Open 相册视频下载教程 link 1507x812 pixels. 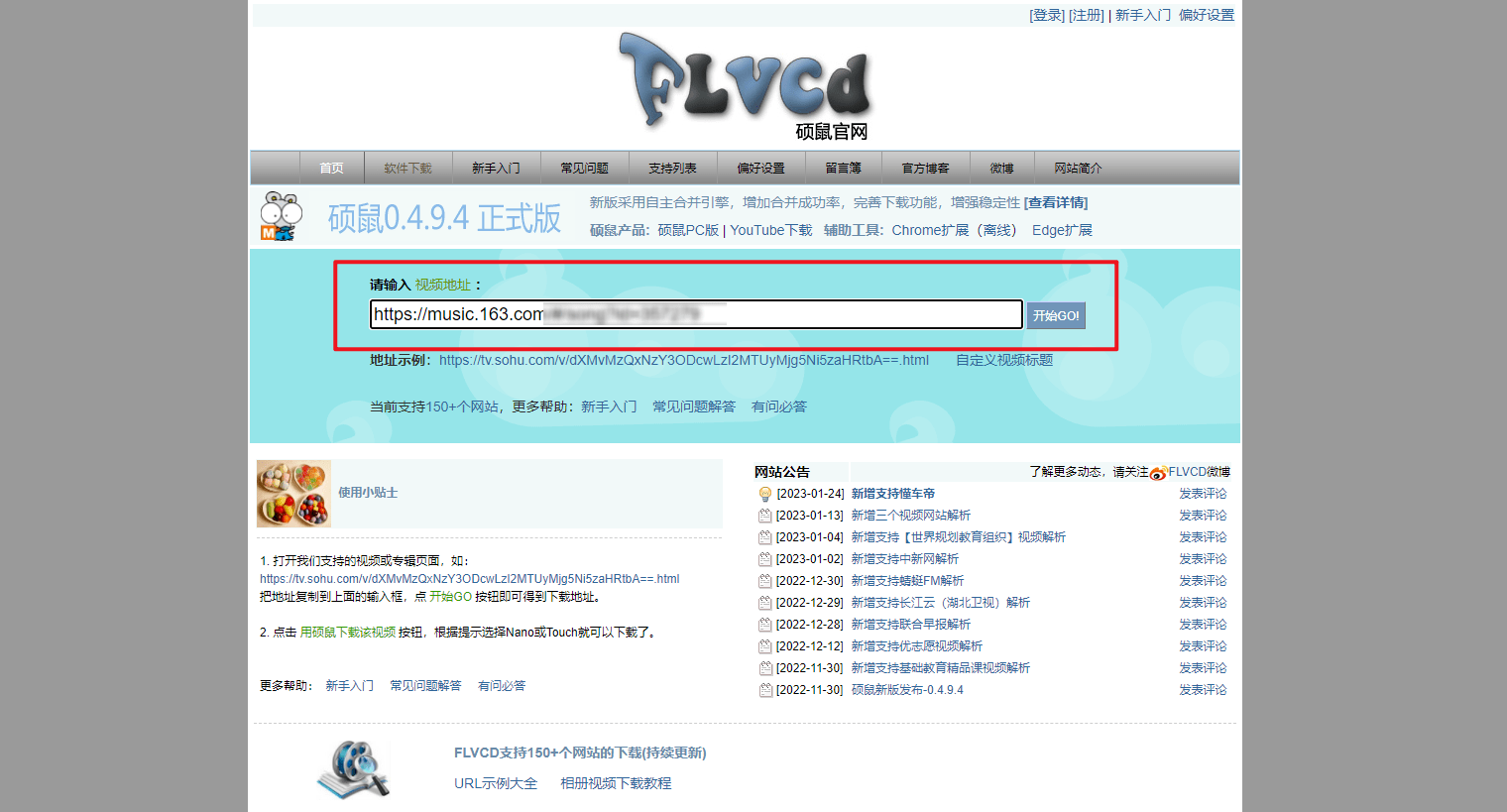(616, 783)
